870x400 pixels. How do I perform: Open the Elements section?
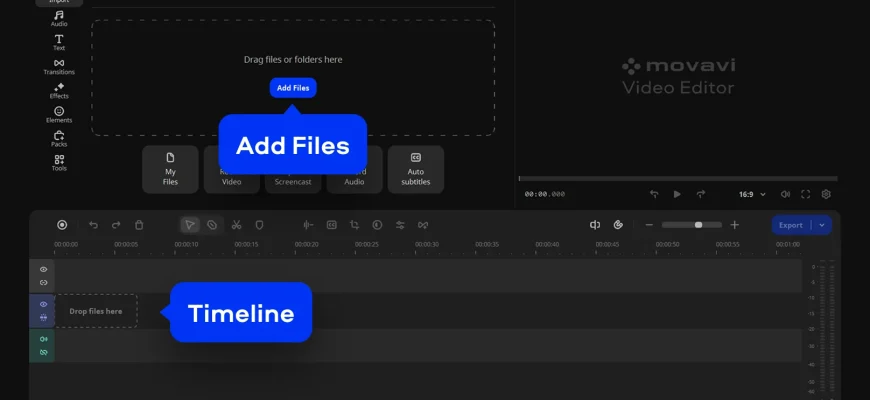point(59,115)
